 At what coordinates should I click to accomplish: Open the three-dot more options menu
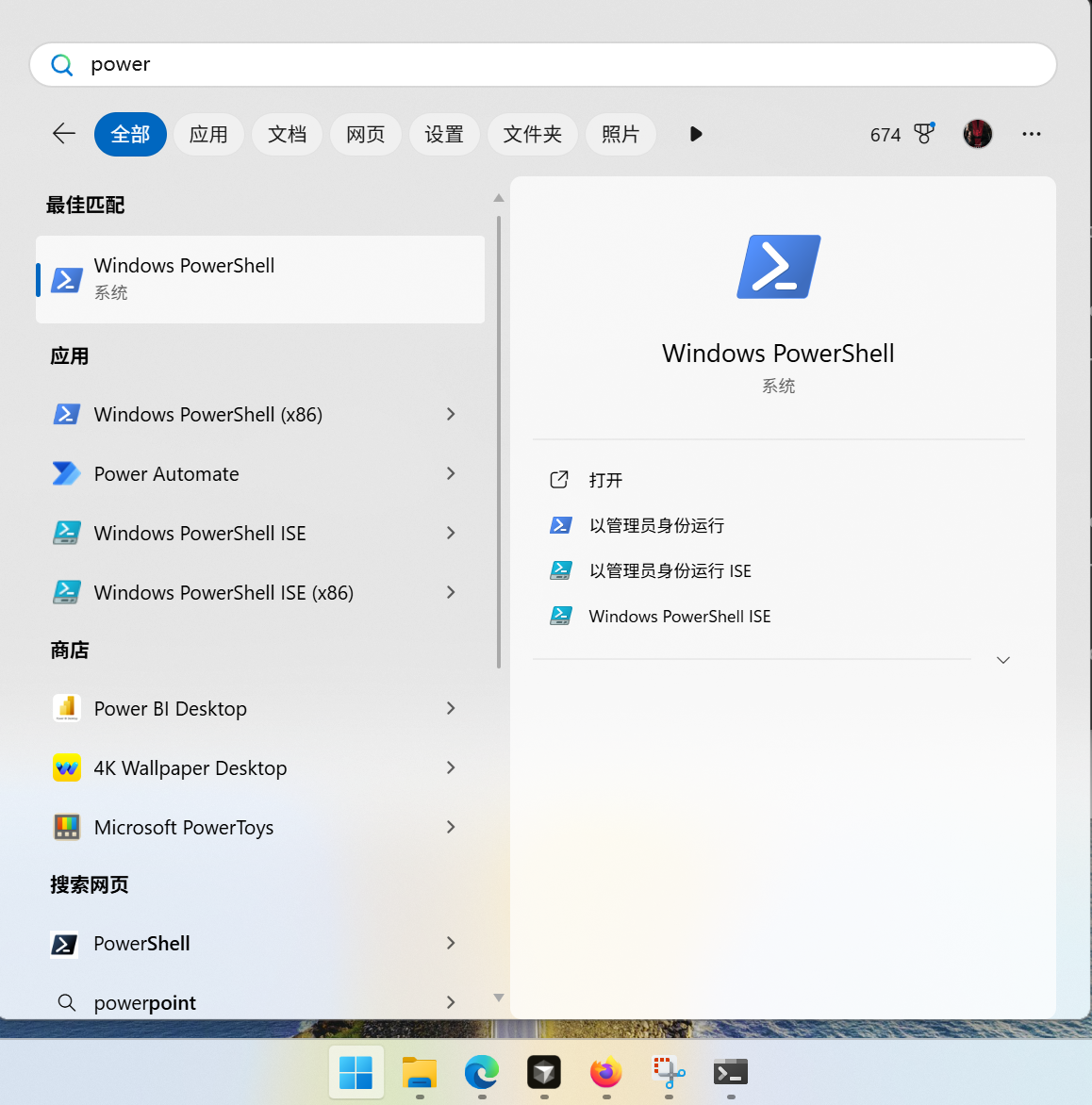(x=1031, y=134)
